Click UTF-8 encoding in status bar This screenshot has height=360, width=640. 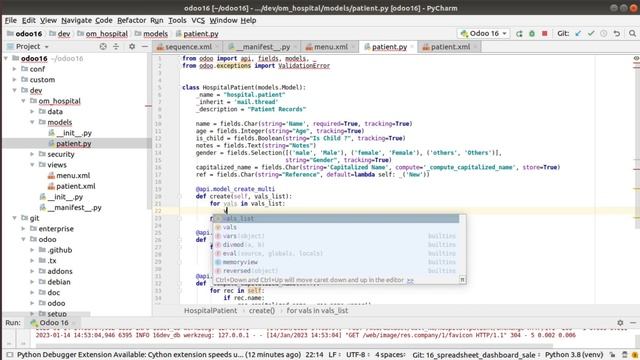pyautogui.click(x=358, y=355)
